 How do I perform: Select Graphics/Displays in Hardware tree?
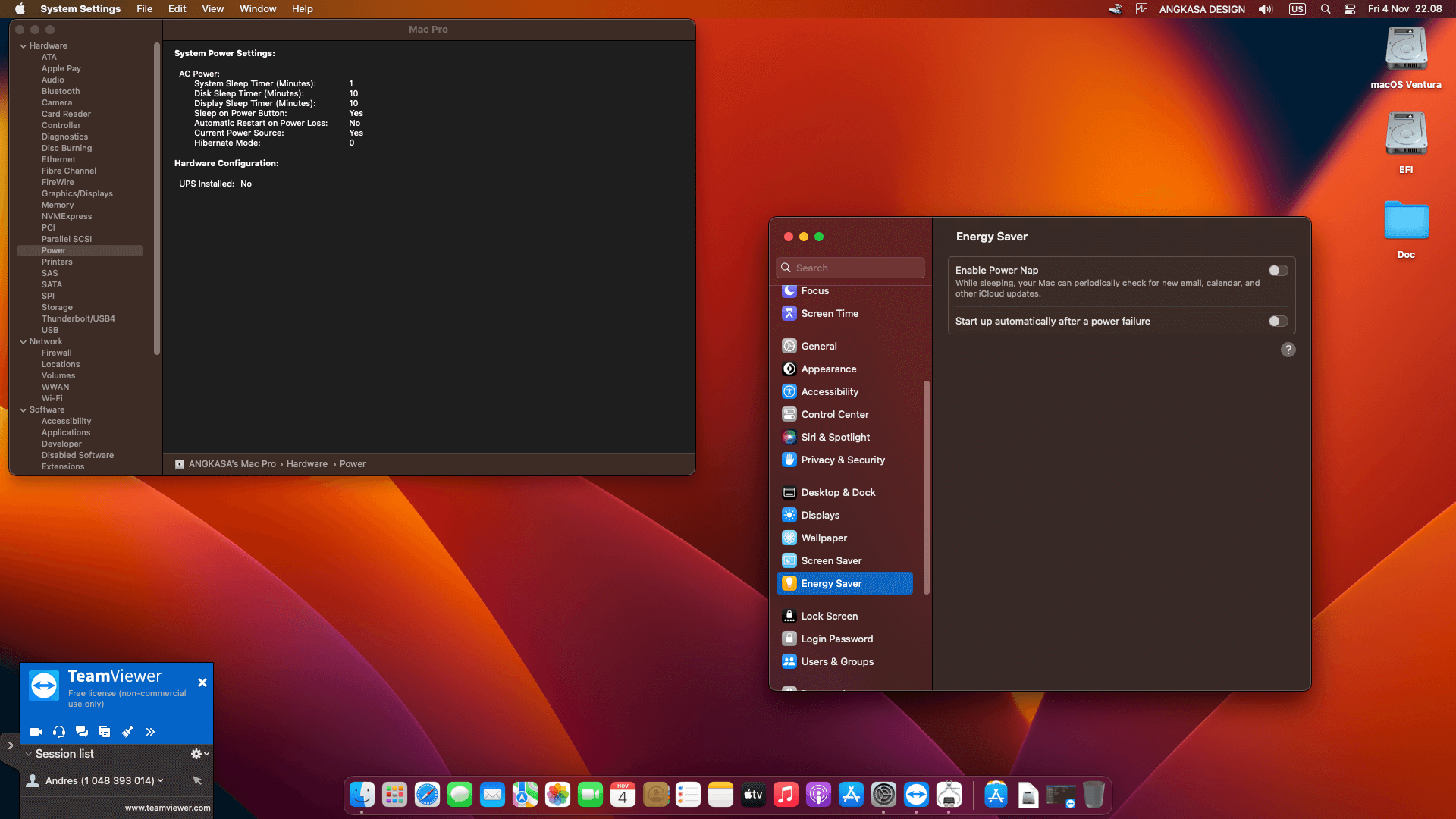click(x=77, y=194)
